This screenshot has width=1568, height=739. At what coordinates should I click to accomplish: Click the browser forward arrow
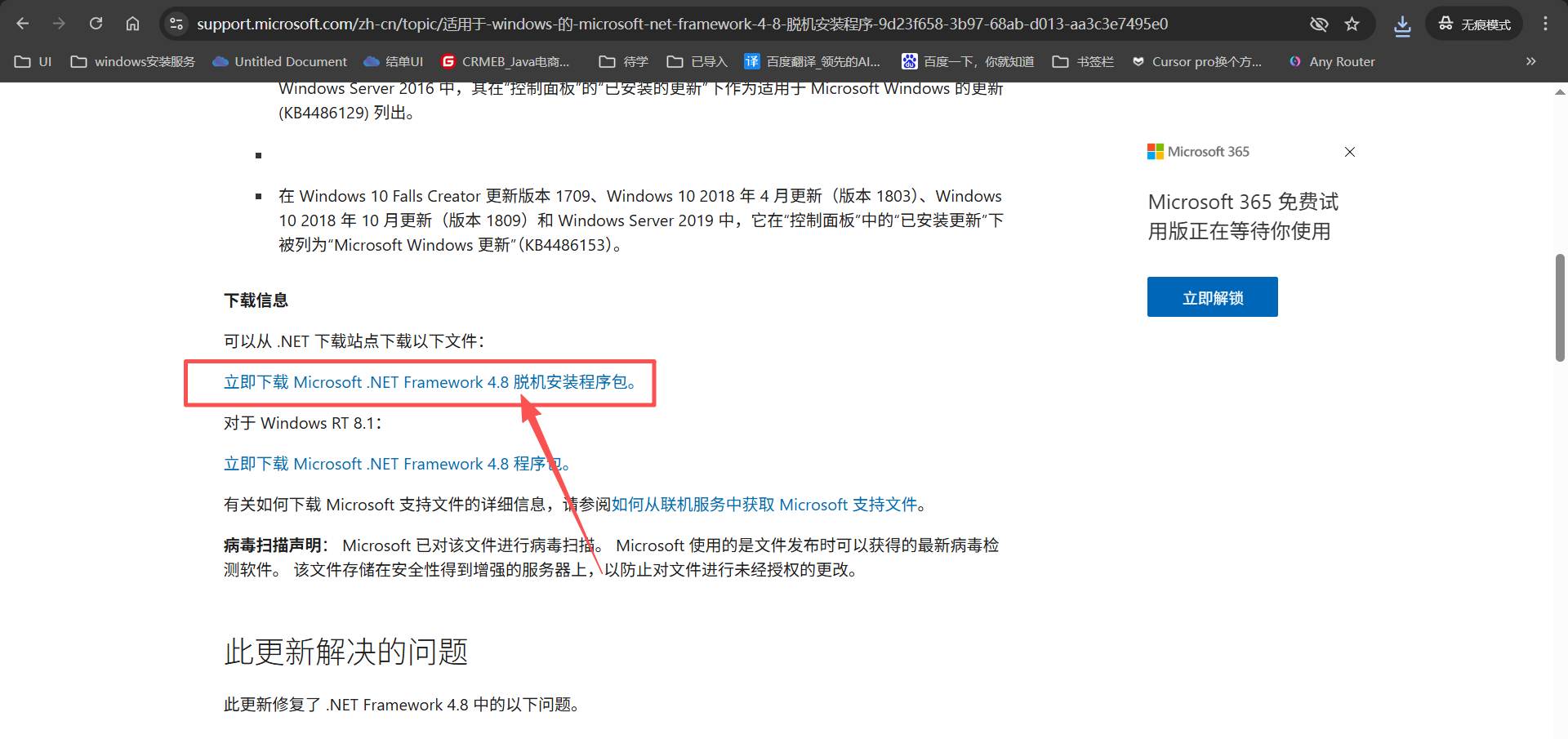[x=59, y=24]
